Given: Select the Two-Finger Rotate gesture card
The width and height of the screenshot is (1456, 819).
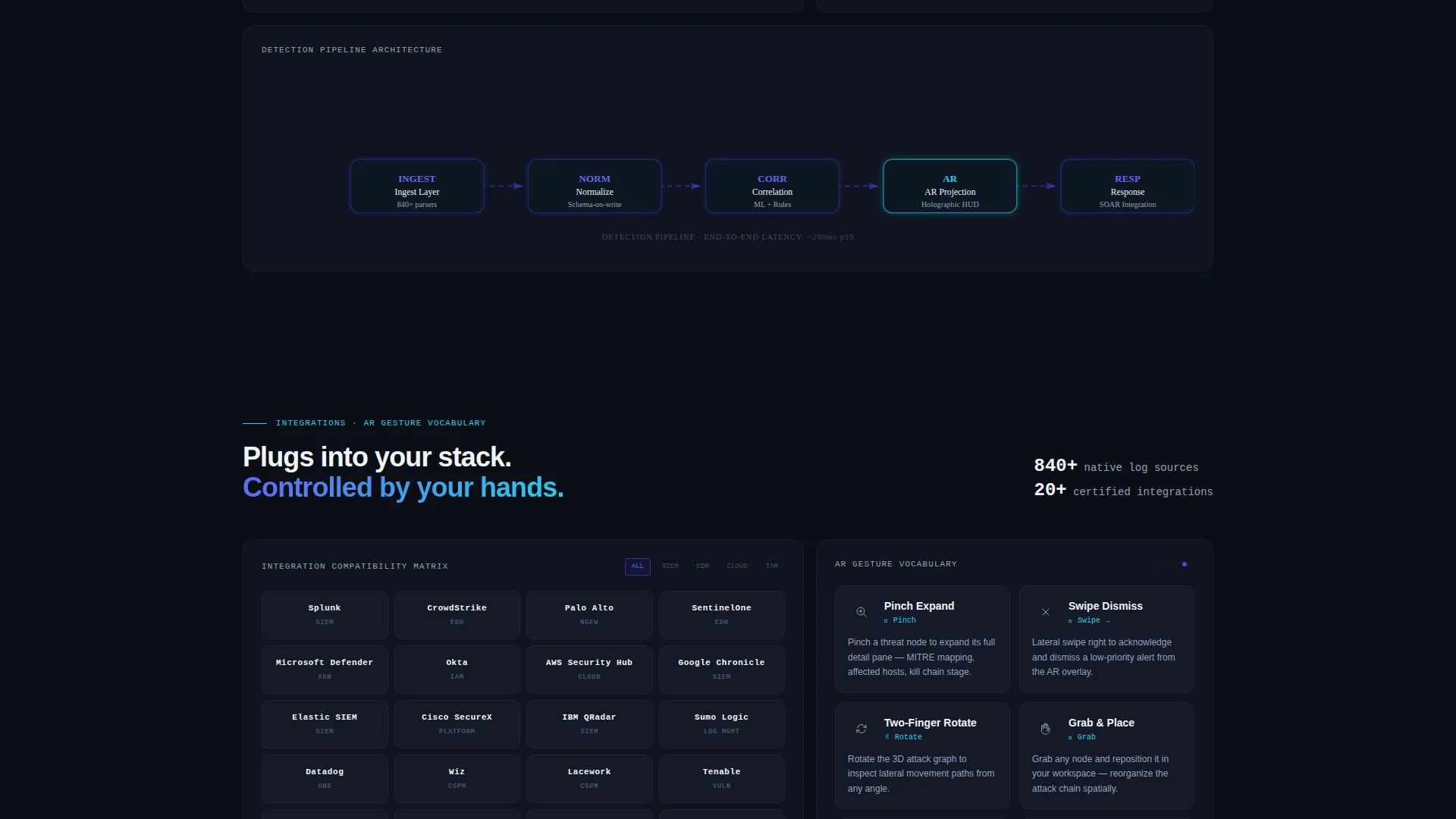Looking at the screenshot, I should click(922, 756).
